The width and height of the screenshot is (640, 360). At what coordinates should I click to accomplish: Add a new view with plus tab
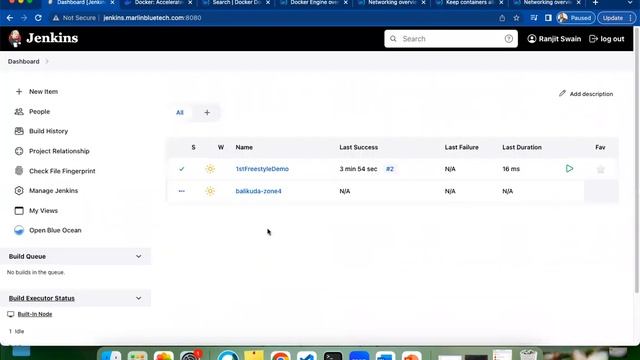pos(207,113)
